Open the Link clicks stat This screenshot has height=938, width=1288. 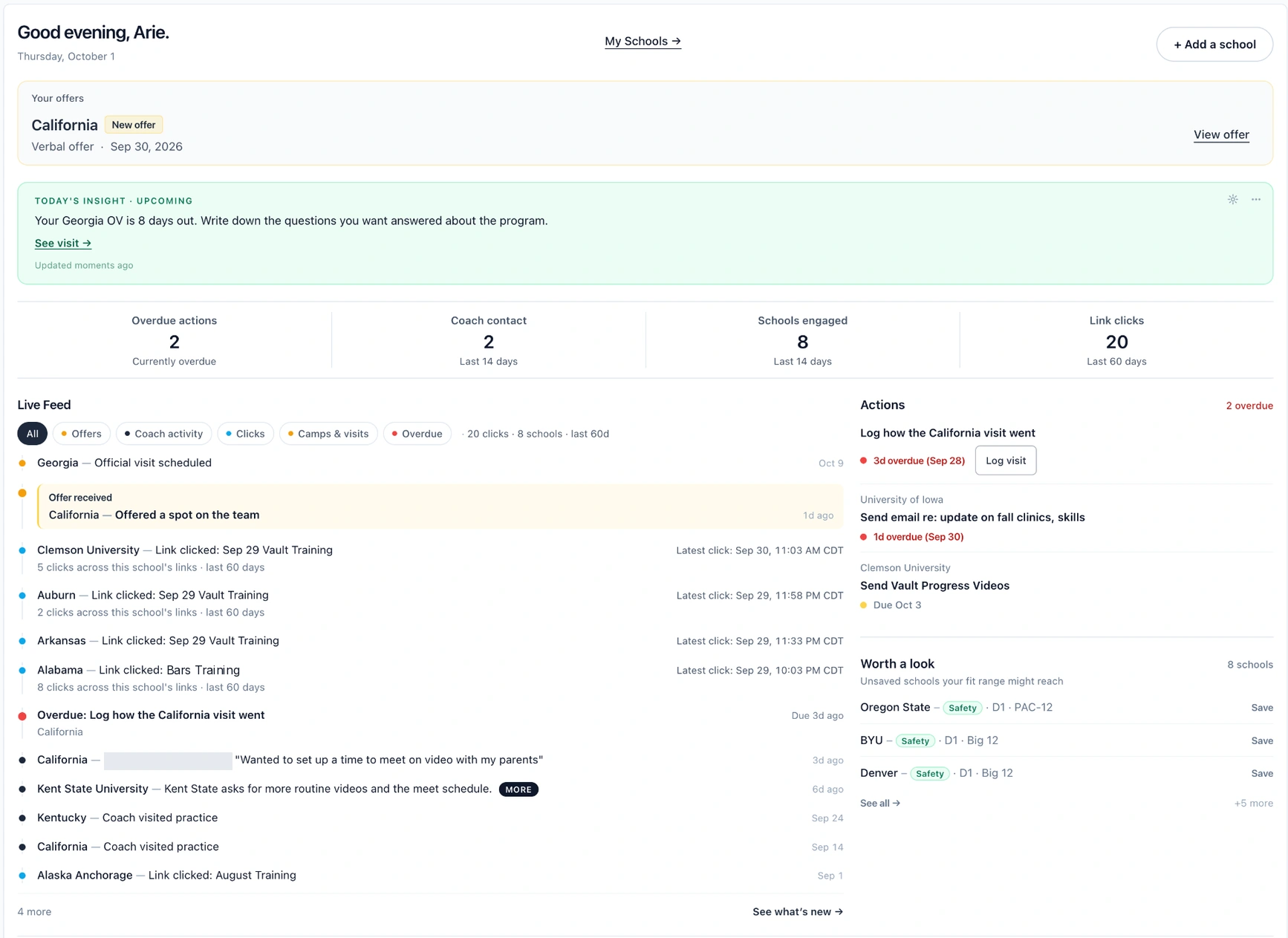click(x=1116, y=341)
